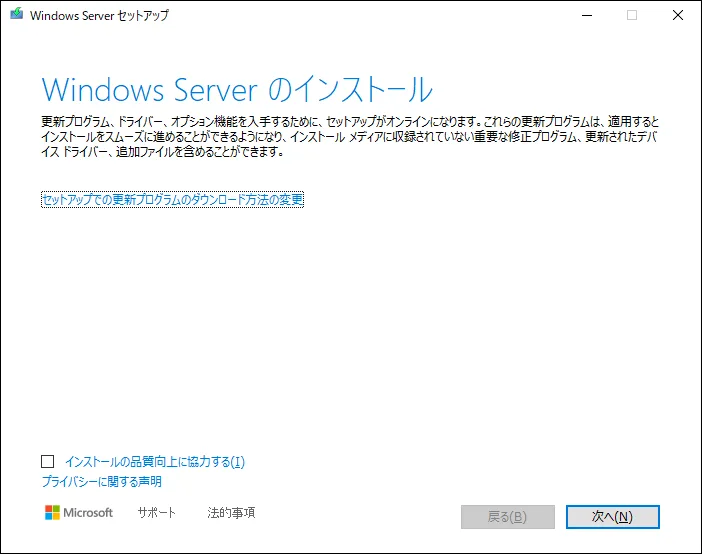This screenshot has width=702, height=554.
Task: Open the サポート link
Action: [157, 512]
